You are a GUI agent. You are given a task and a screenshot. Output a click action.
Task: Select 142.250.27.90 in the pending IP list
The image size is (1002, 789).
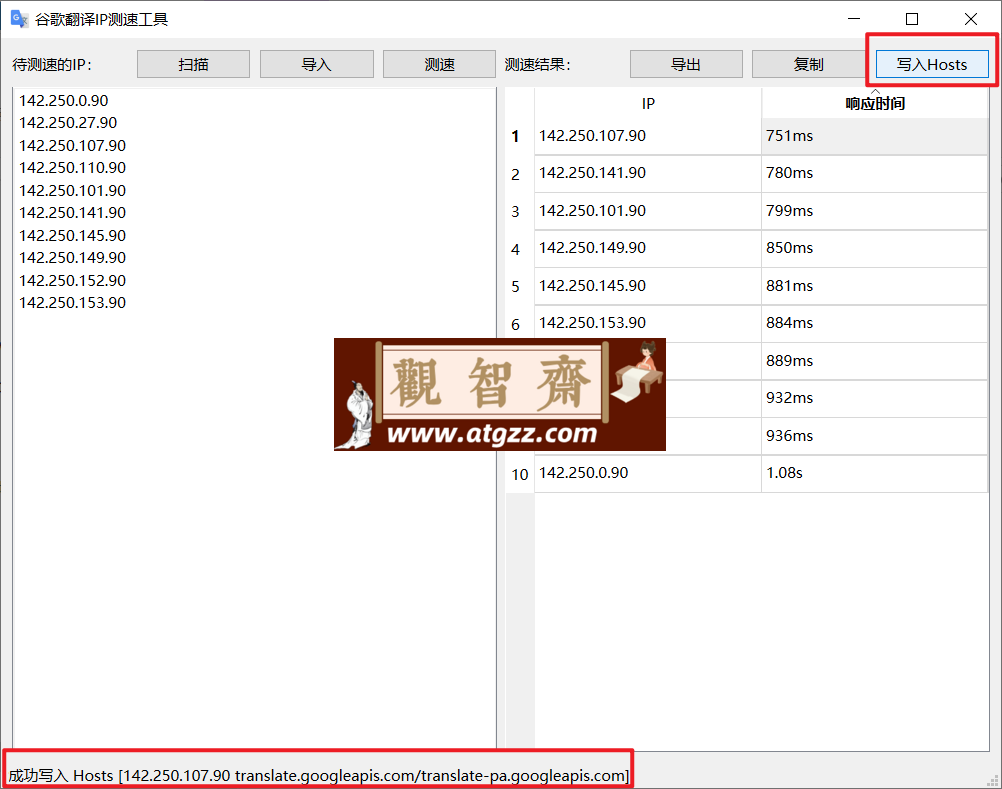(x=68, y=123)
